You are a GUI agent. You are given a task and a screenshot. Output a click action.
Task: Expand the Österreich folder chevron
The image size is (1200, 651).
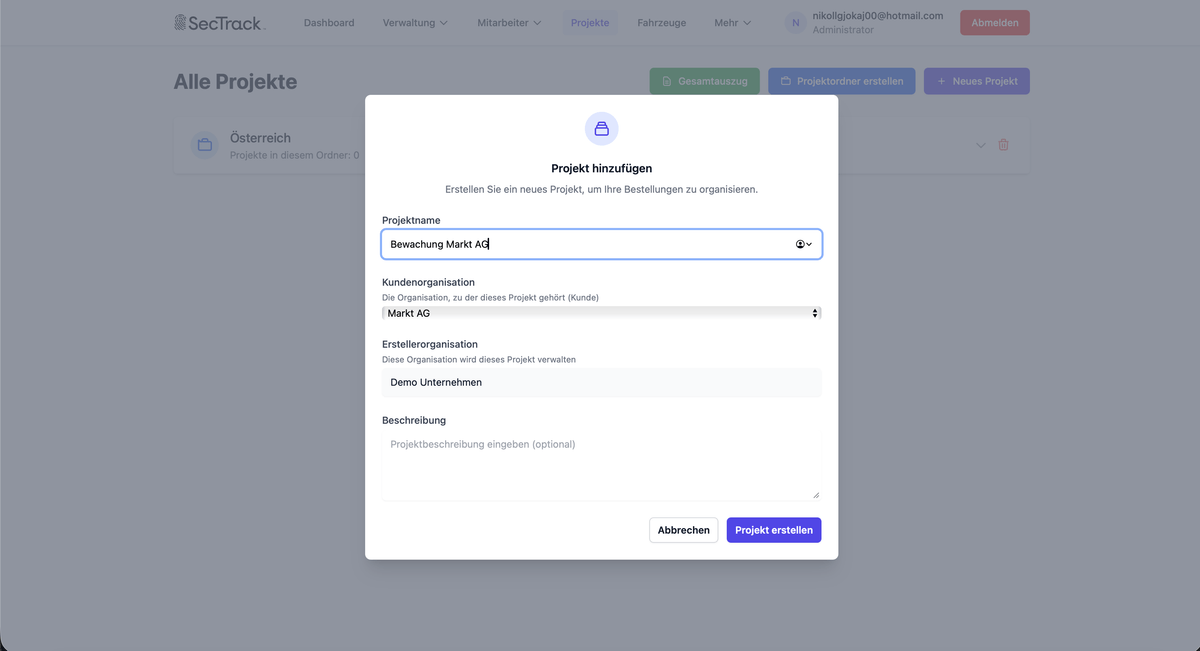click(x=981, y=145)
